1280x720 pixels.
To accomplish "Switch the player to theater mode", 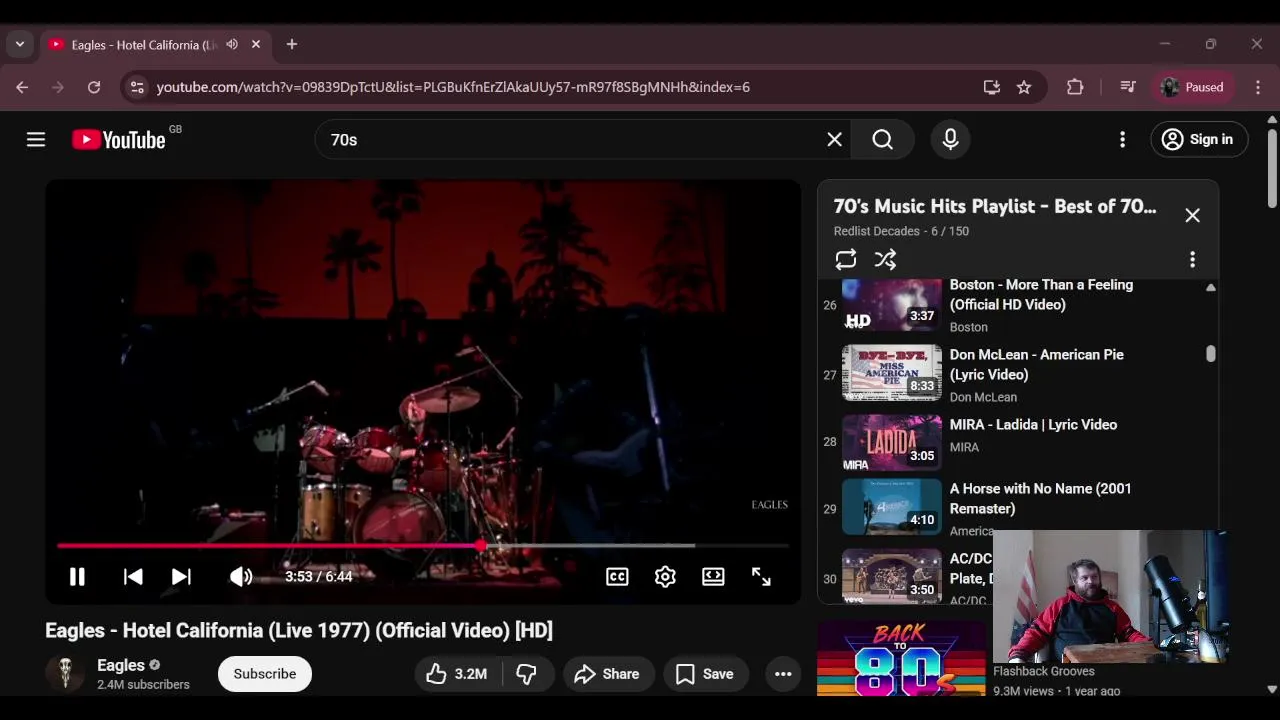I will (x=713, y=576).
